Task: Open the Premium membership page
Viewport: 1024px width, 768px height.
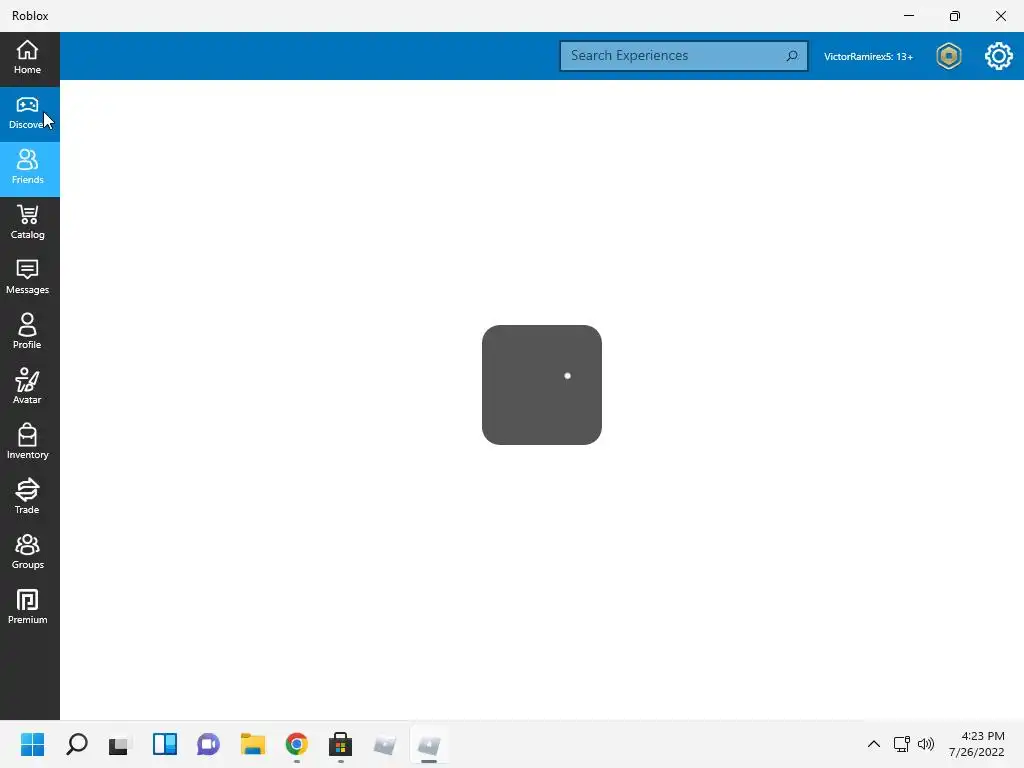Action: click(29, 608)
